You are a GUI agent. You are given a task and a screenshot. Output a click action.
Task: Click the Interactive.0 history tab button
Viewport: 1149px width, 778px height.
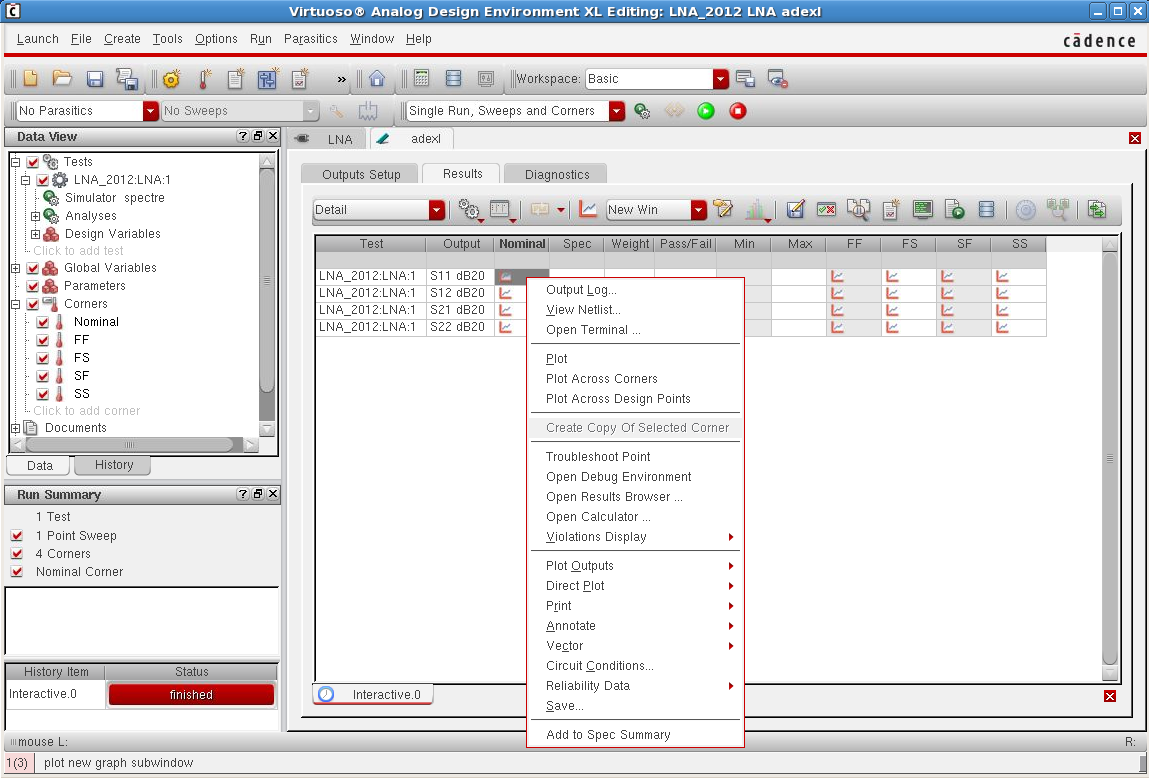[373, 694]
